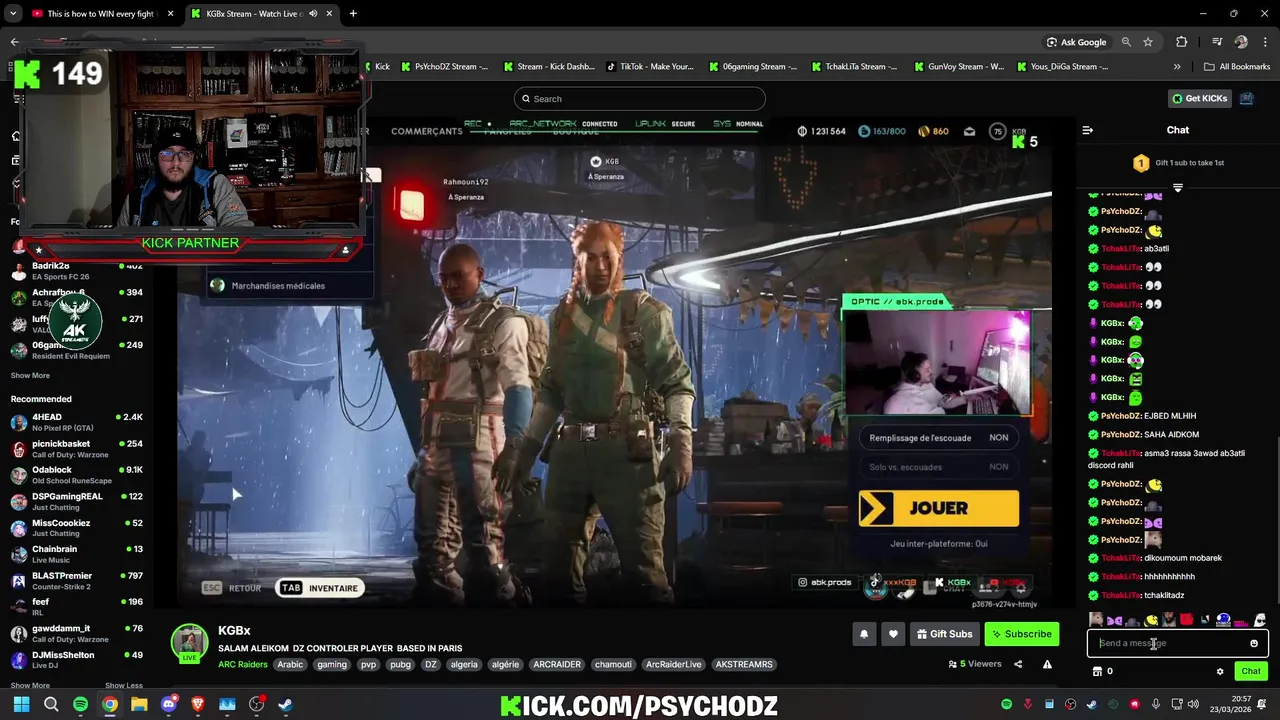Collapse the chat panel with the arrow icon
This screenshot has width=1280, height=720.
click(1088, 130)
